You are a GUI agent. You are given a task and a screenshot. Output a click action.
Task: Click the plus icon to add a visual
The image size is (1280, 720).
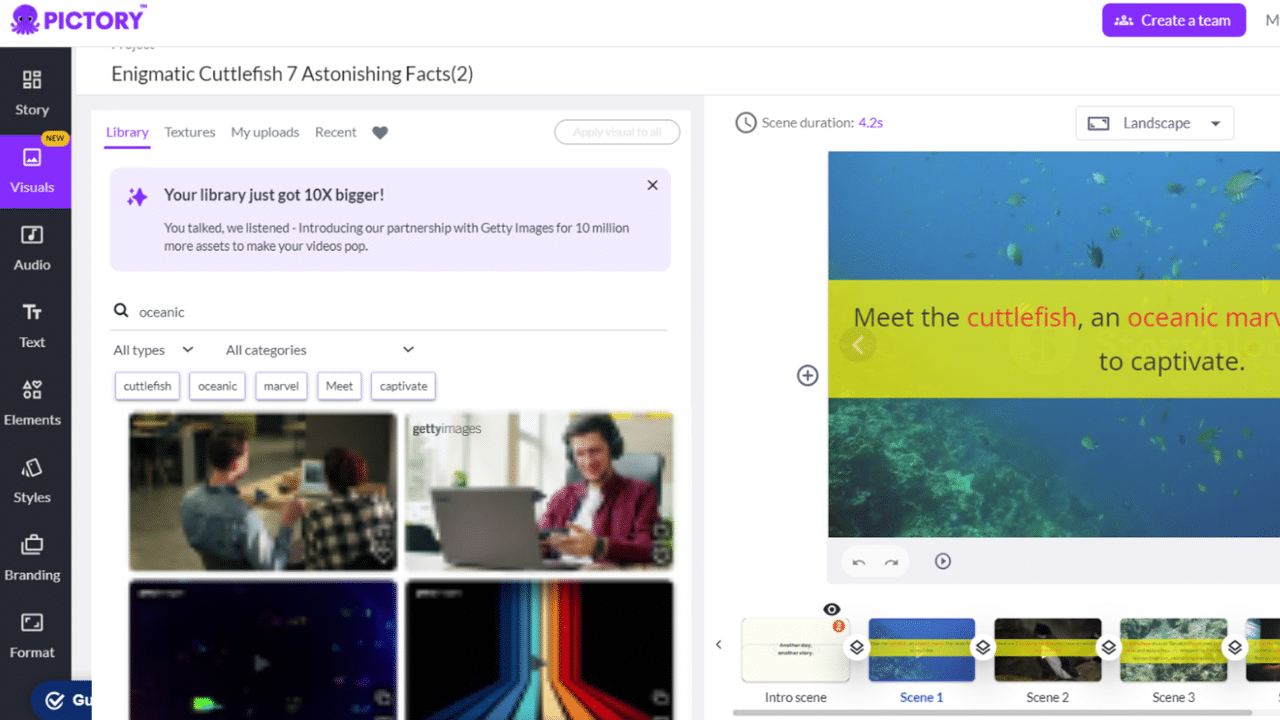click(807, 375)
